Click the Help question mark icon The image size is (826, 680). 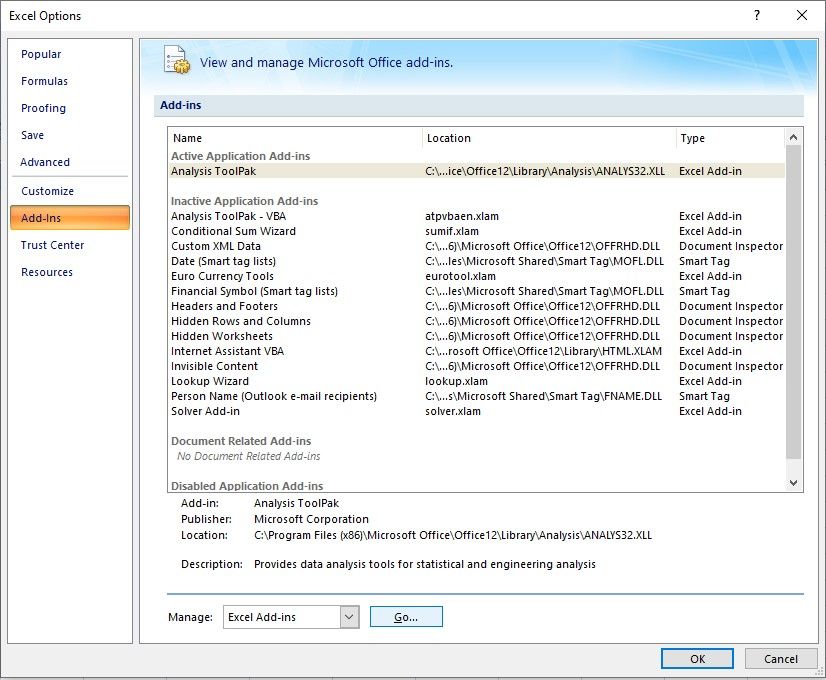coord(756,15)
